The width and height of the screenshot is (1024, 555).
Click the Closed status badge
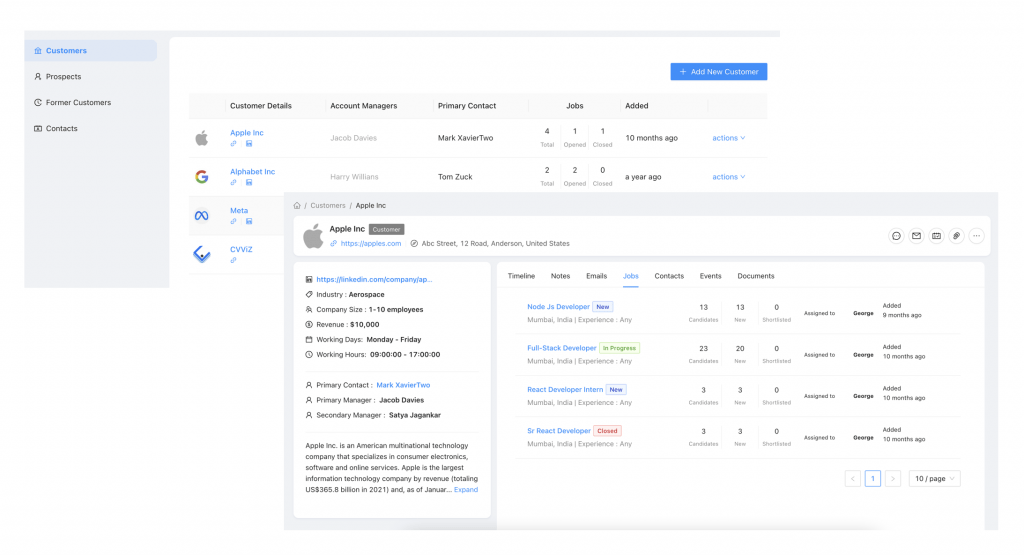tap(607, 431)
